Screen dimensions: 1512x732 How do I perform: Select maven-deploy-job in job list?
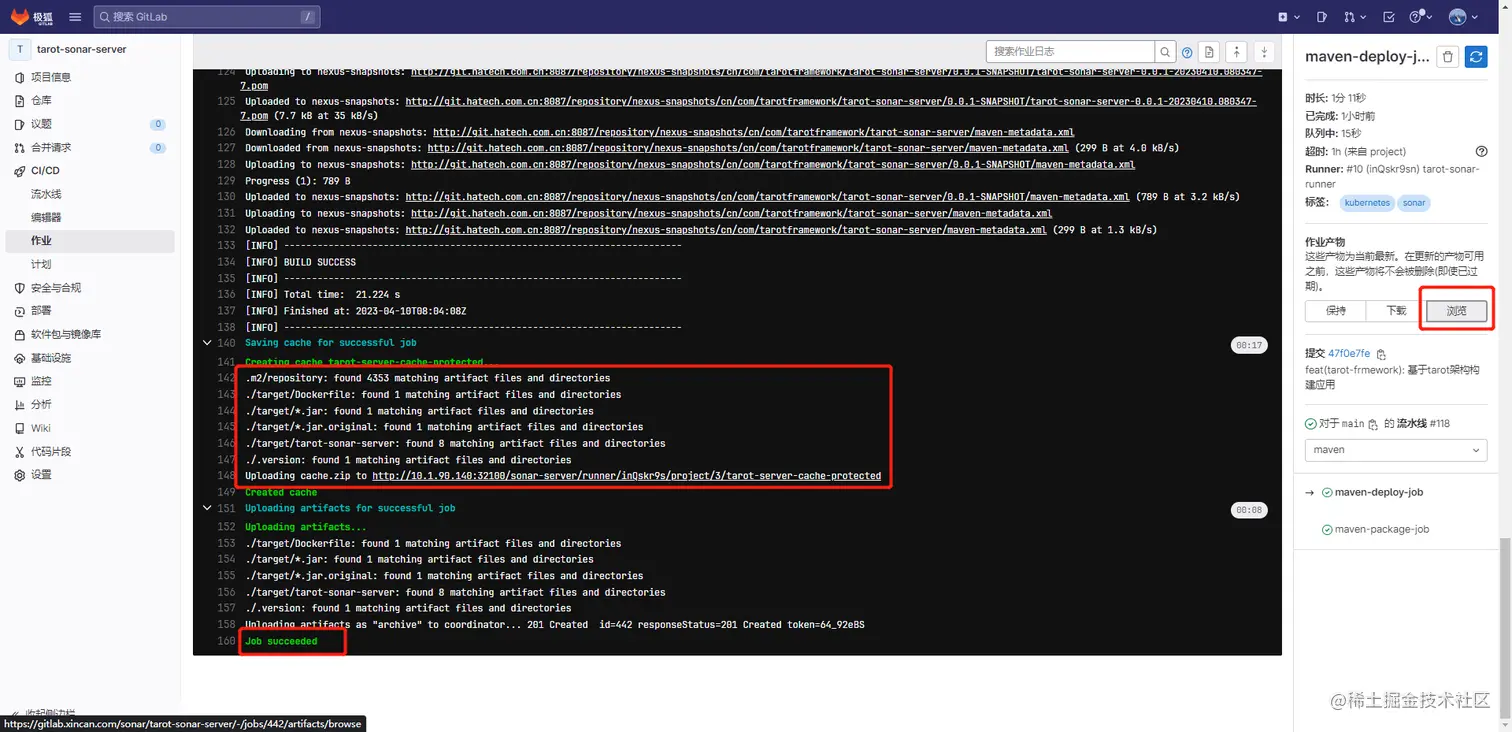(x=1378, y=492)
